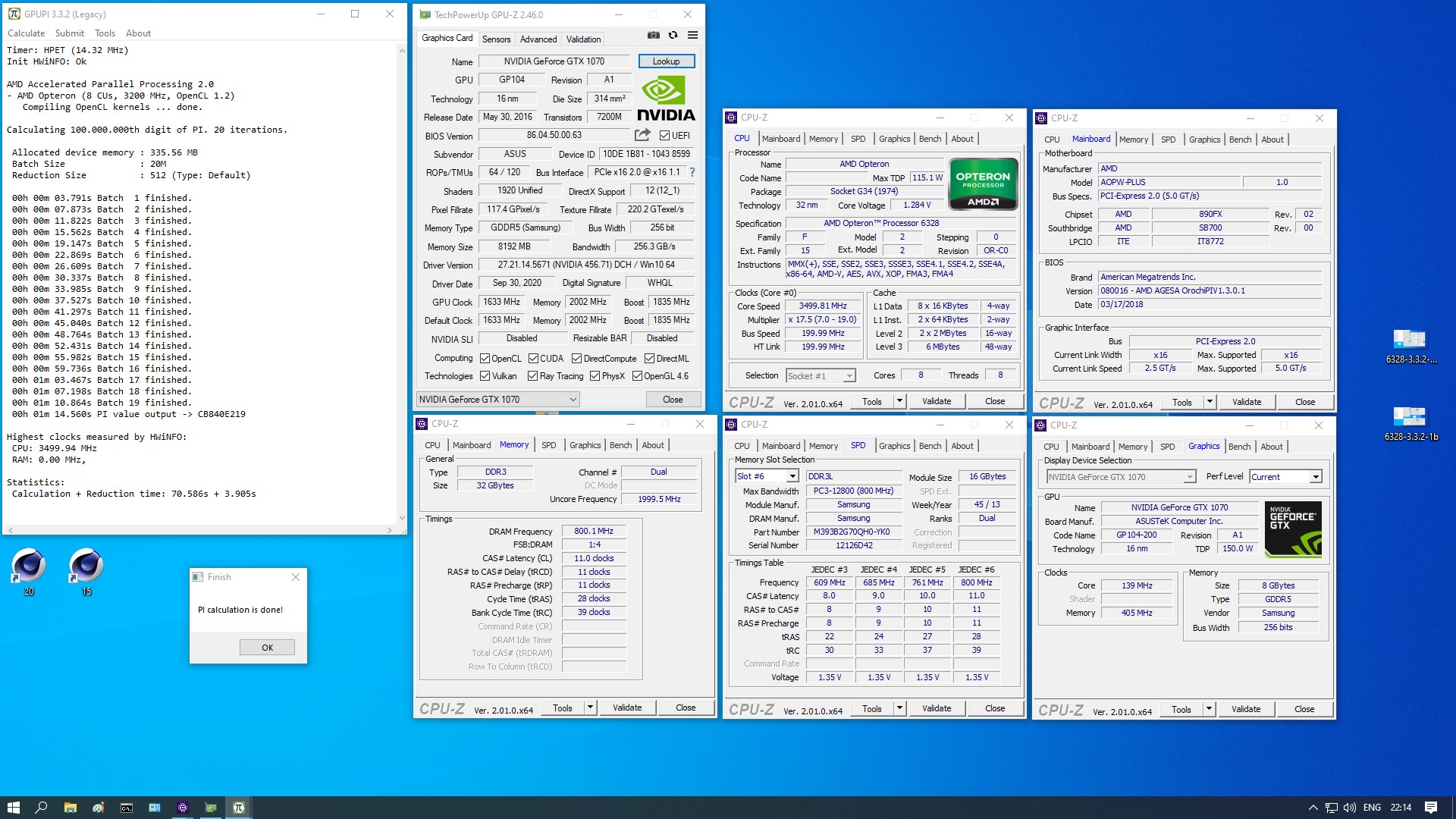
Task: Click the Bus Interface question mark icon
Action: coord(692,172)
